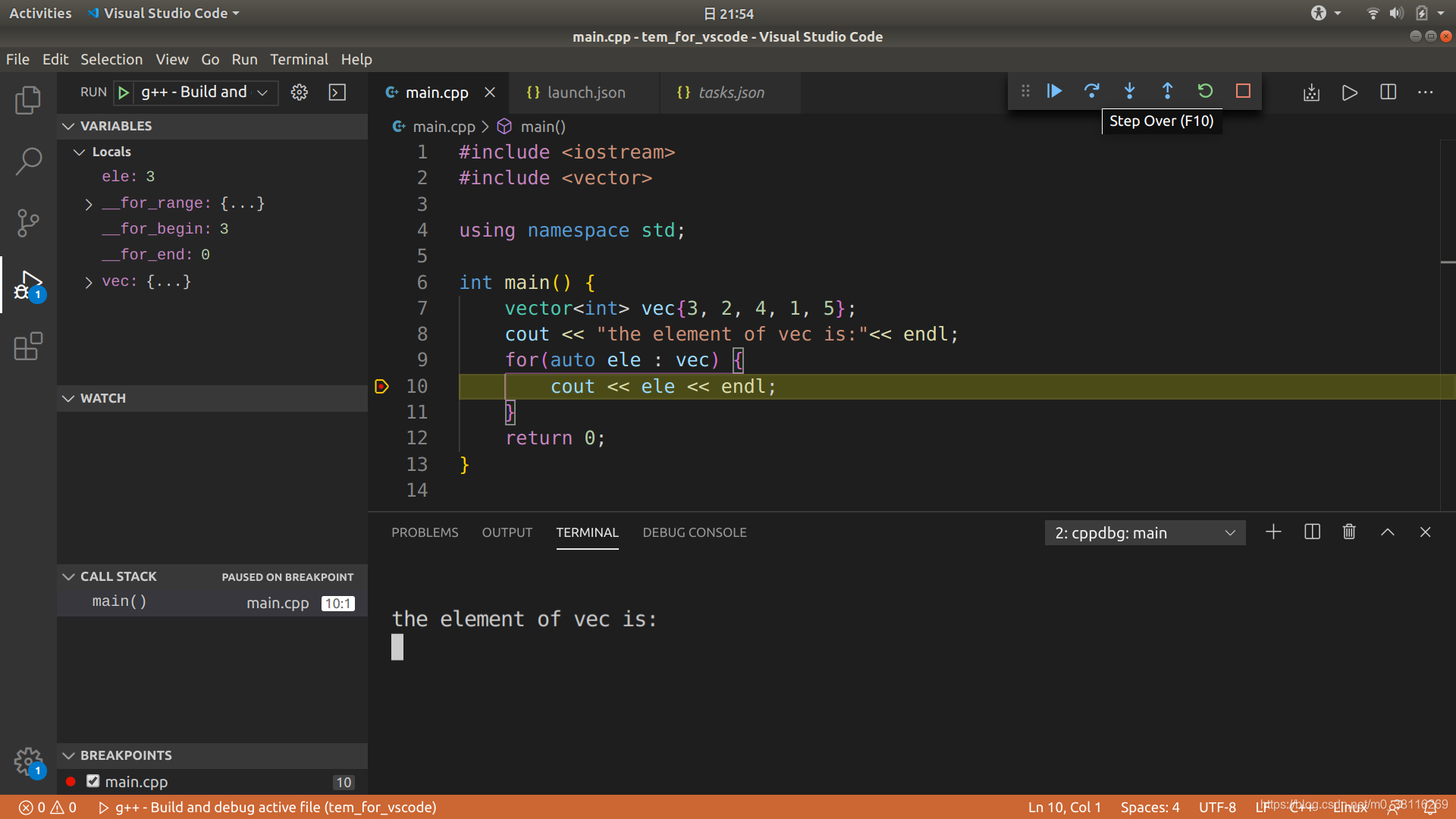
Task: Open the Source Control view
Action: tap(28, 223)
